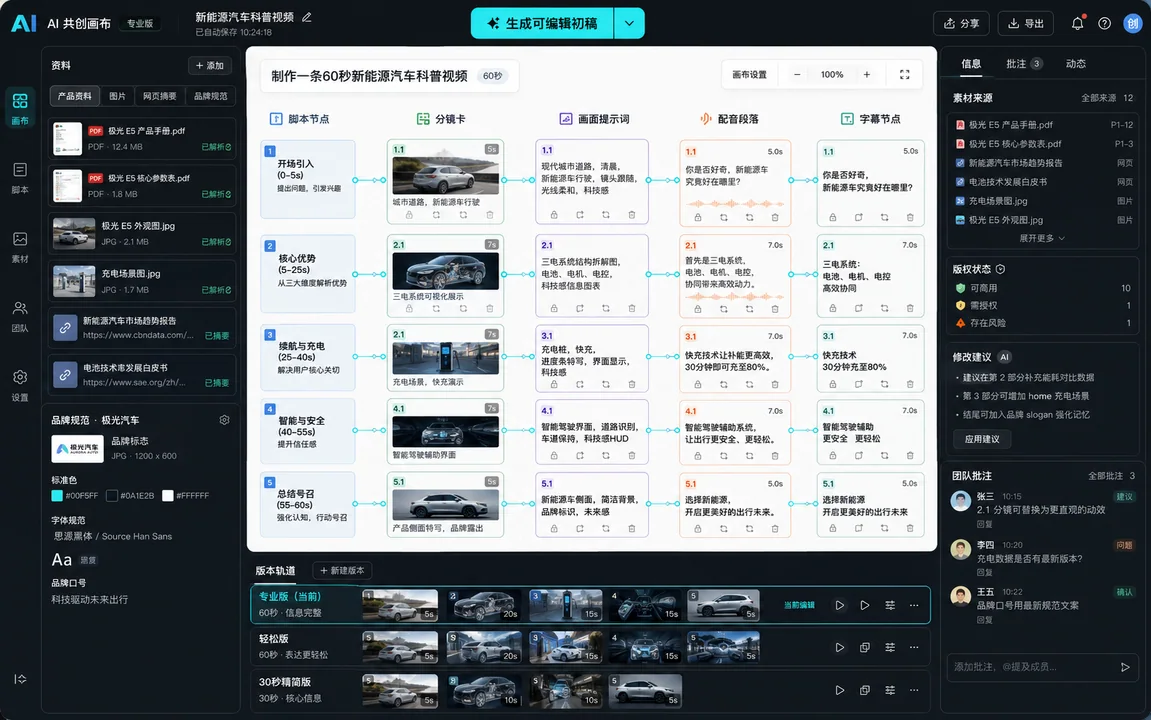Toggle the lock on subtitle node 3.1 快充技术
Image resolution: width=1151 pixels, height=720 pixels.
point(832,384)
